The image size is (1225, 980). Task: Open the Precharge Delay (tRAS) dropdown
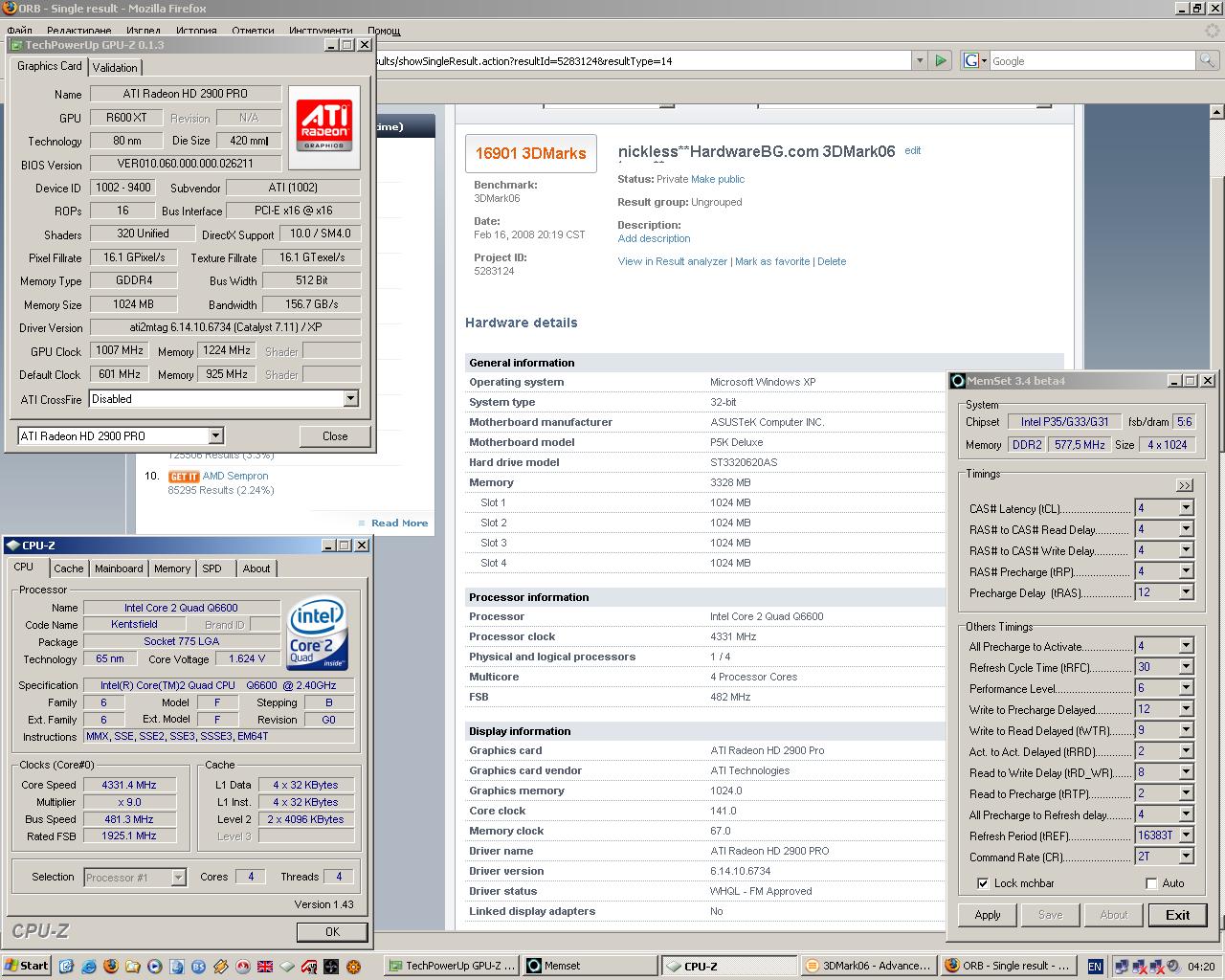tap(1186, 592)
